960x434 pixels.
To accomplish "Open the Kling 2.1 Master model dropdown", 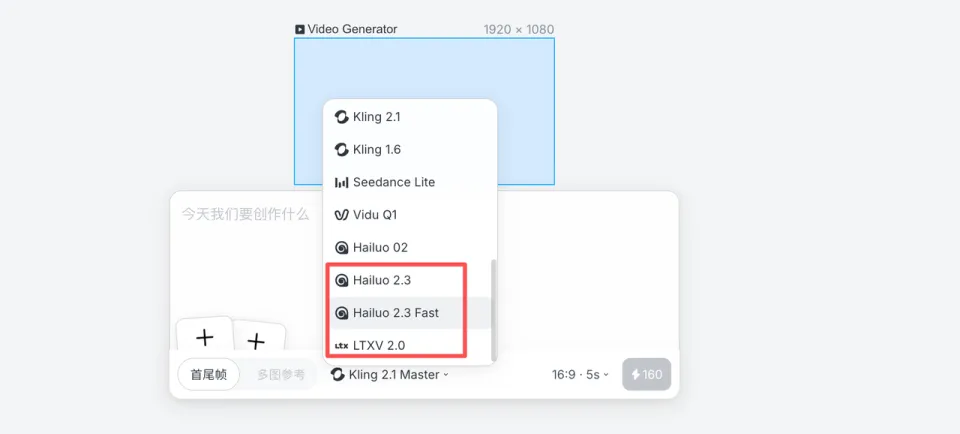I will [x=389, y=375].
